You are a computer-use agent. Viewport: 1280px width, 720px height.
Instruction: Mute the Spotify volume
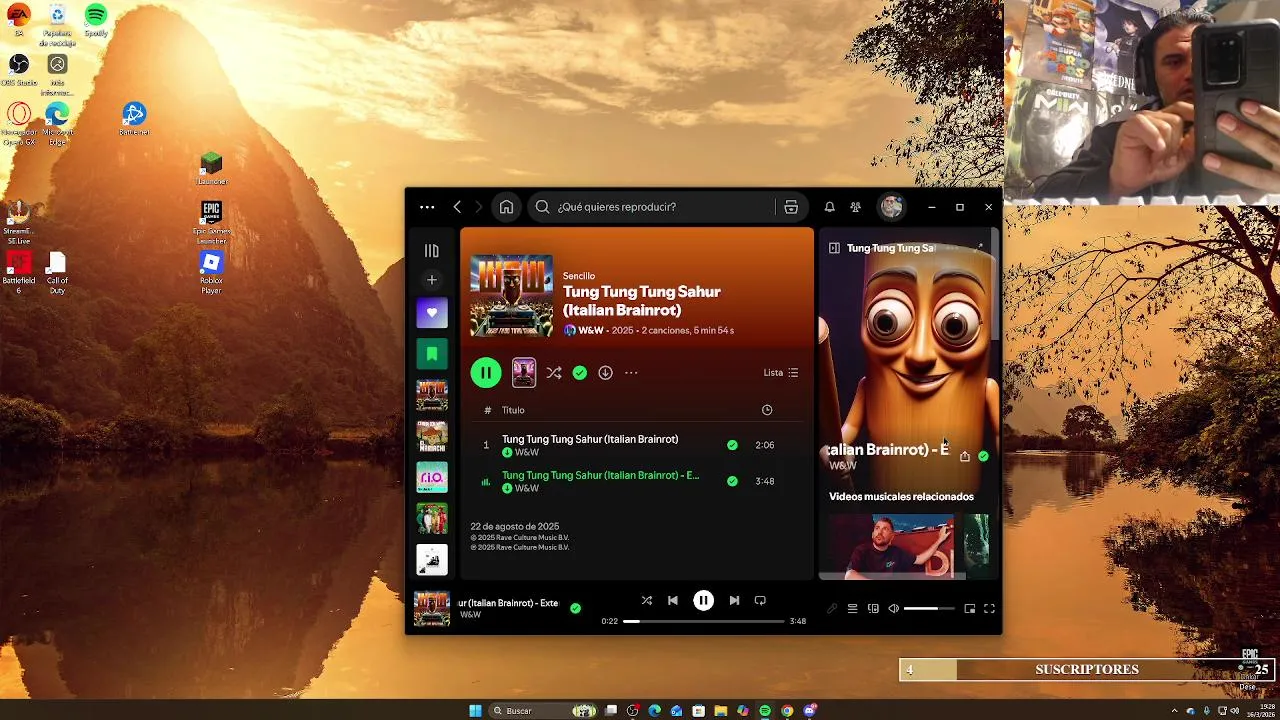[894, 609]
